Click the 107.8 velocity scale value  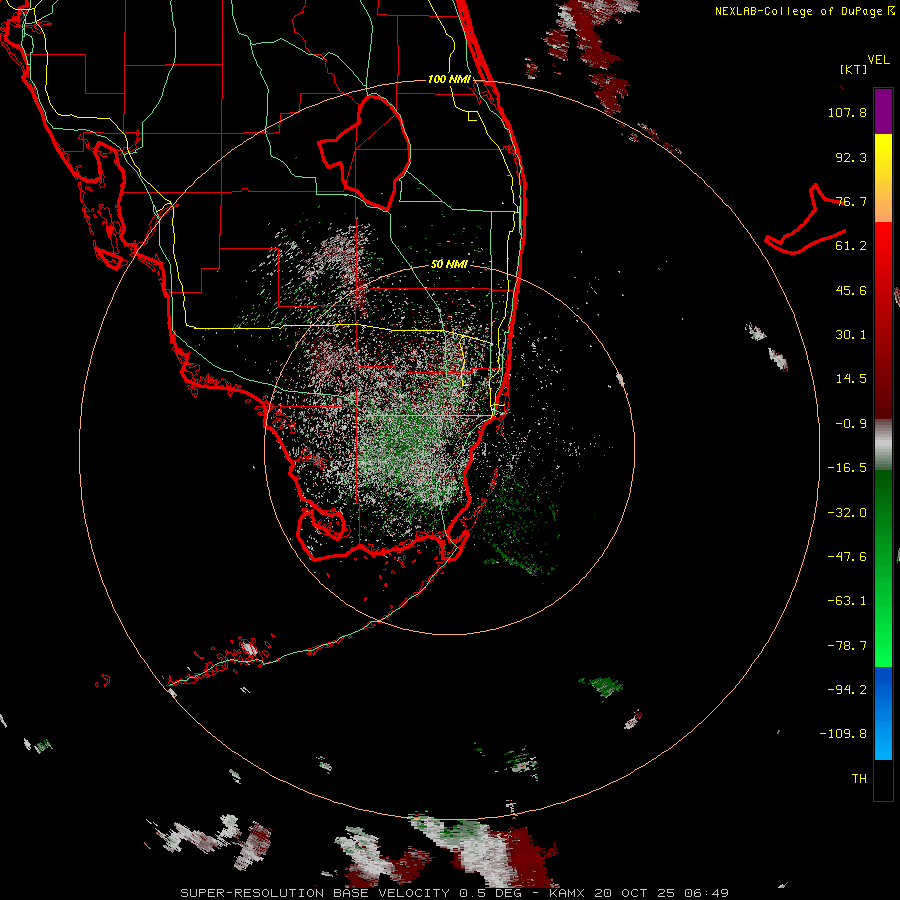pos(847,112)
